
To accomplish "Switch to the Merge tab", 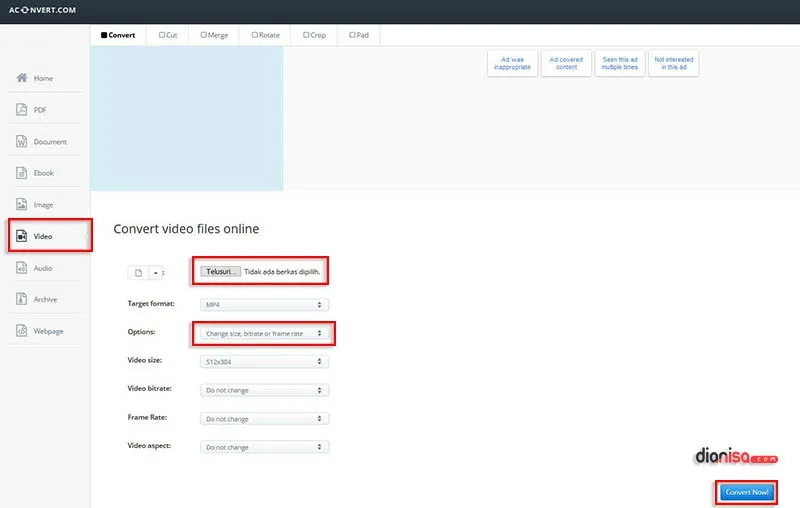I will (x=214, y=35).
